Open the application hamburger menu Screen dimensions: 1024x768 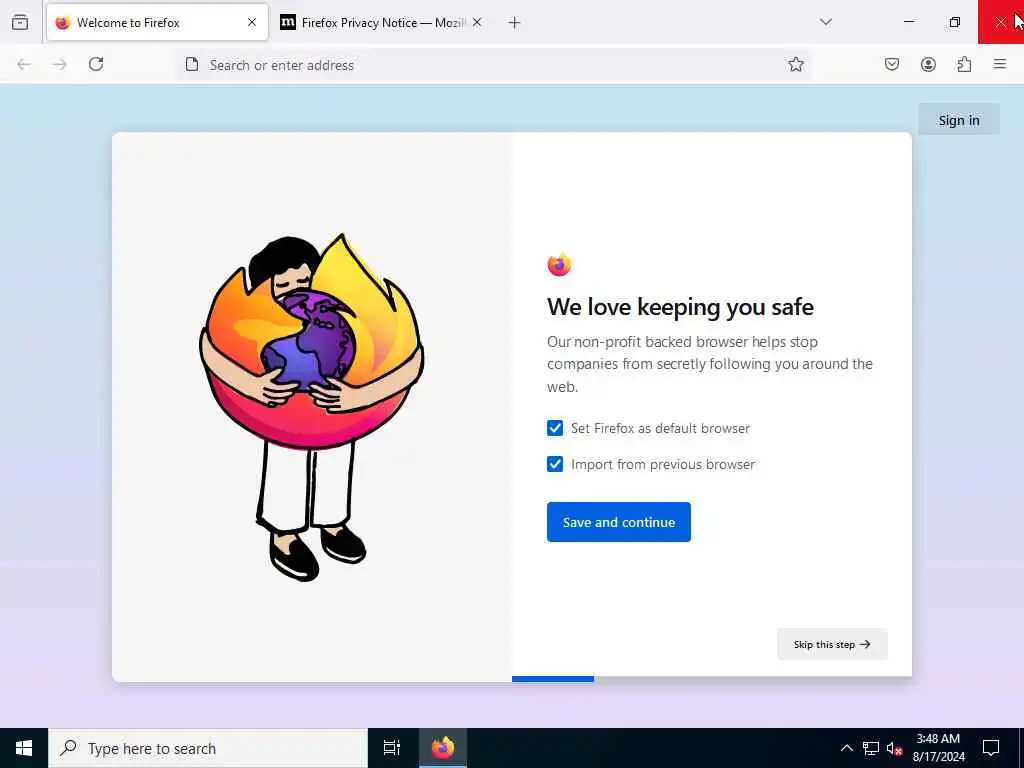(1000, 64)
